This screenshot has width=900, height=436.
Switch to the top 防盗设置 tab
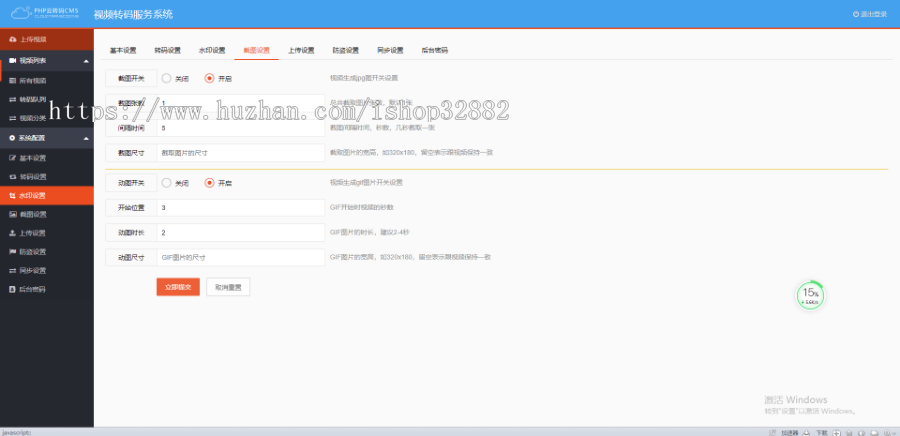coord(346,50)
